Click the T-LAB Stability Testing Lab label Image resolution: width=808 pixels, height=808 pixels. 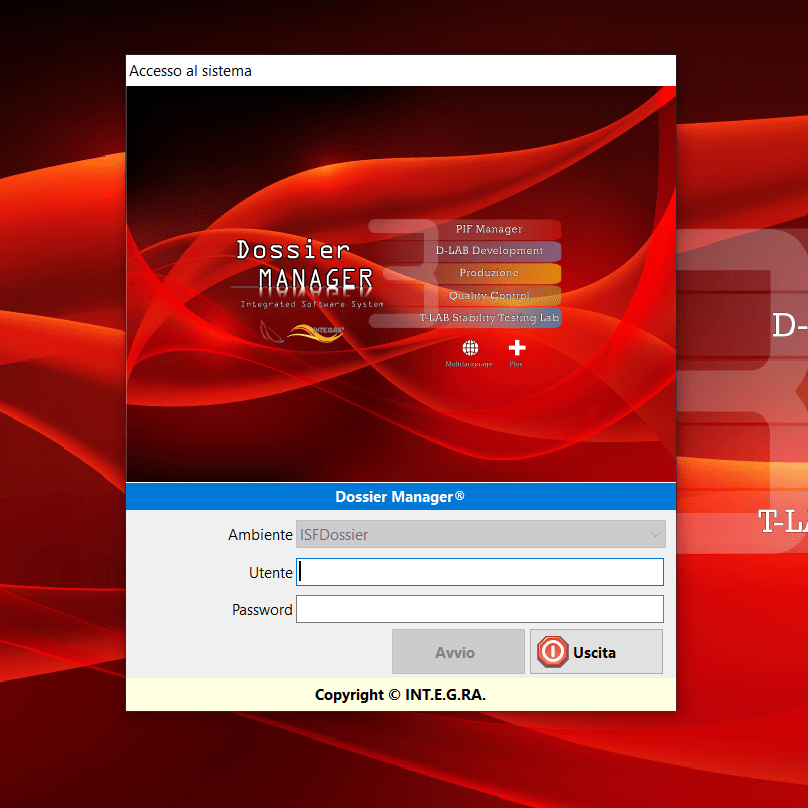pos(489,317)
